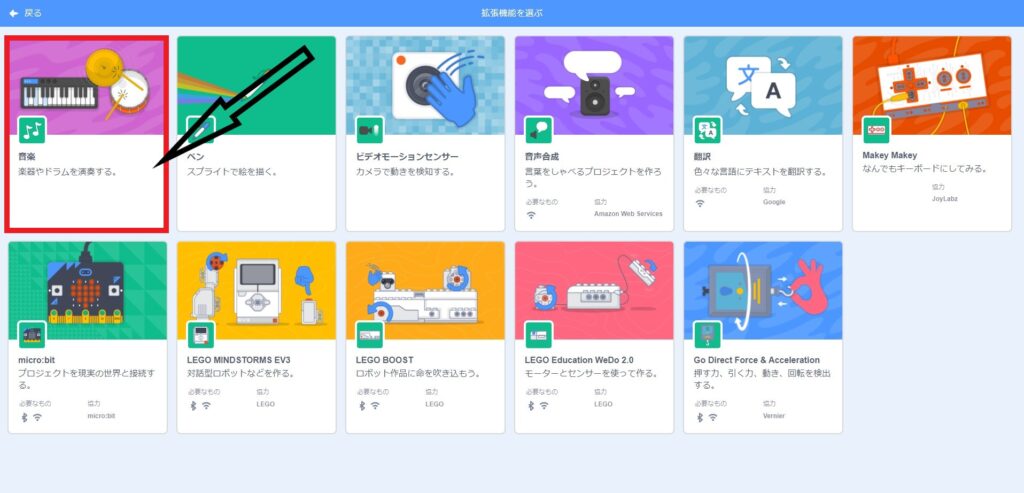Click 楽器やドラムを演奏する description
The image size is (1024, 493).
click(67, 172)
